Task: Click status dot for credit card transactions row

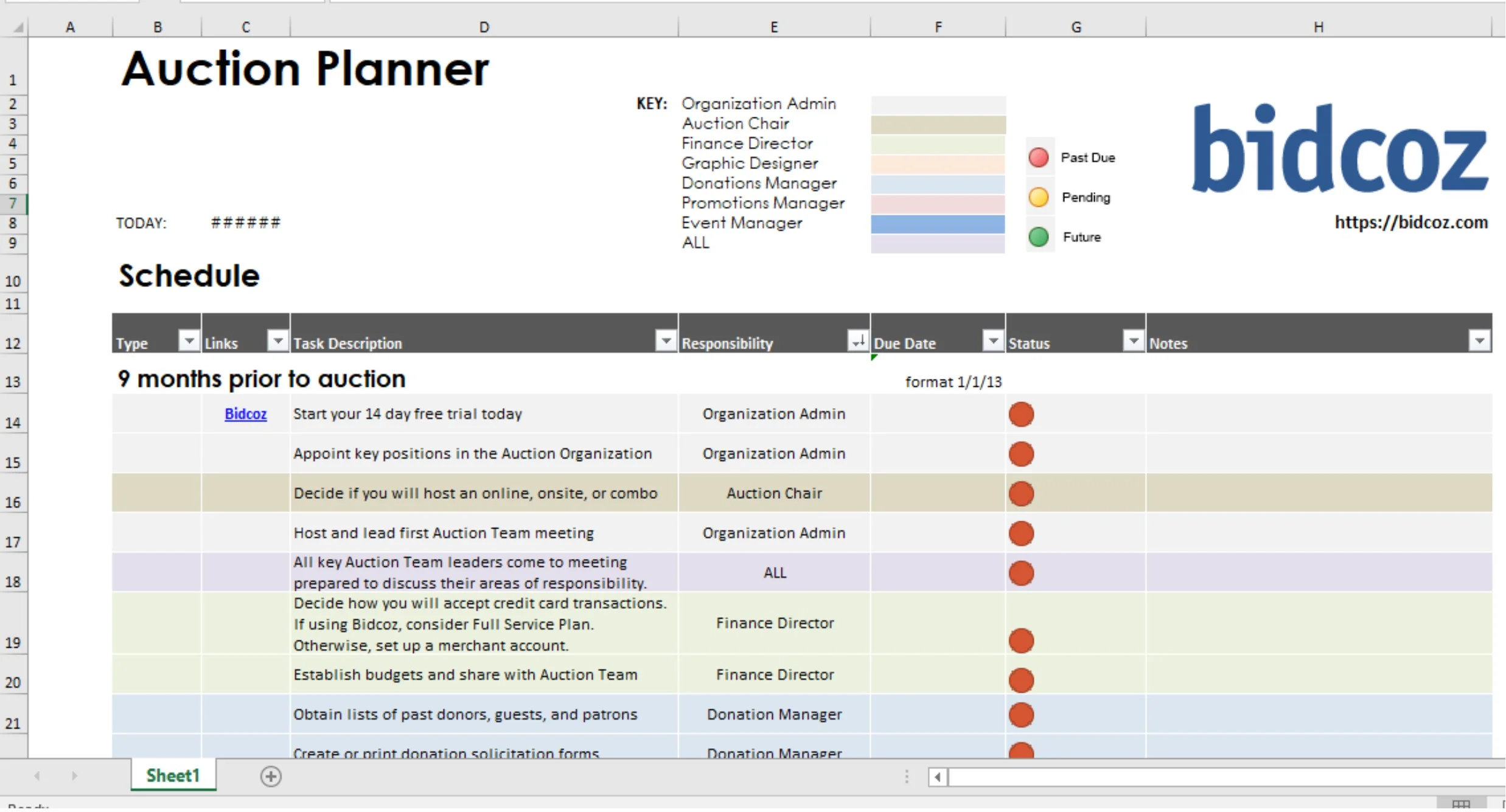Action: coord(1021,642)
